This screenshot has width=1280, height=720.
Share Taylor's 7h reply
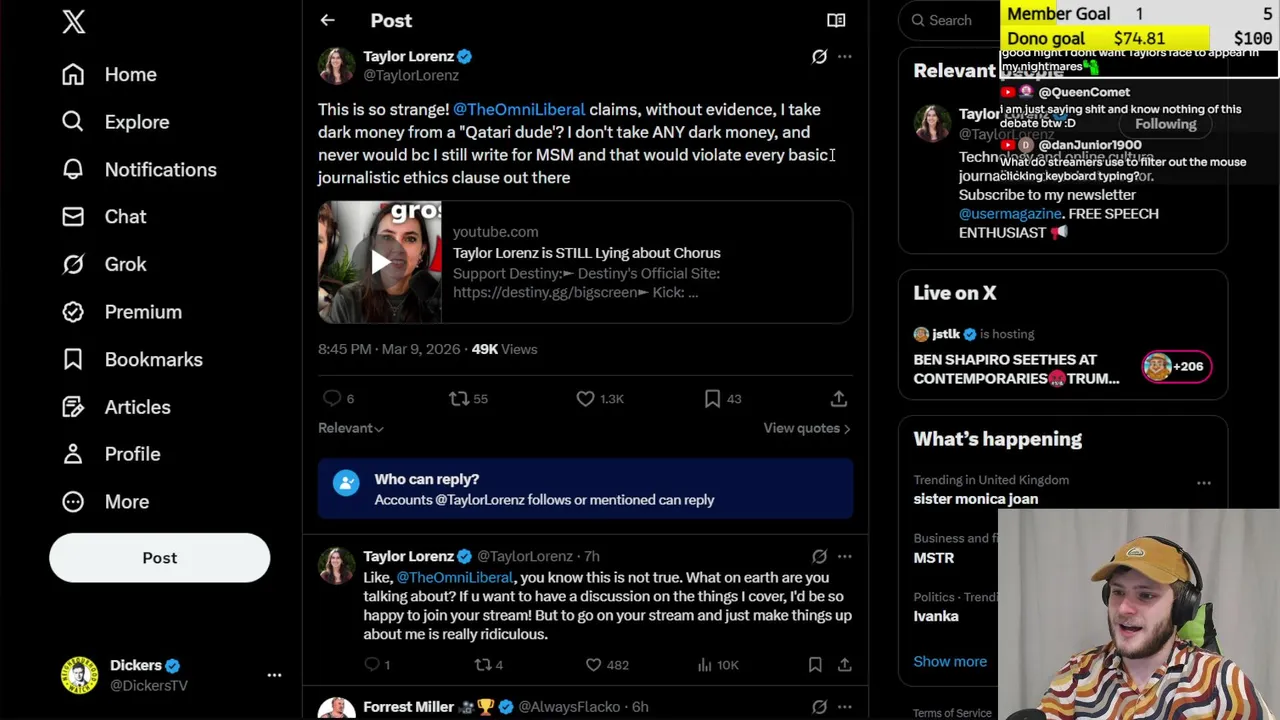(x=845, y=664)
